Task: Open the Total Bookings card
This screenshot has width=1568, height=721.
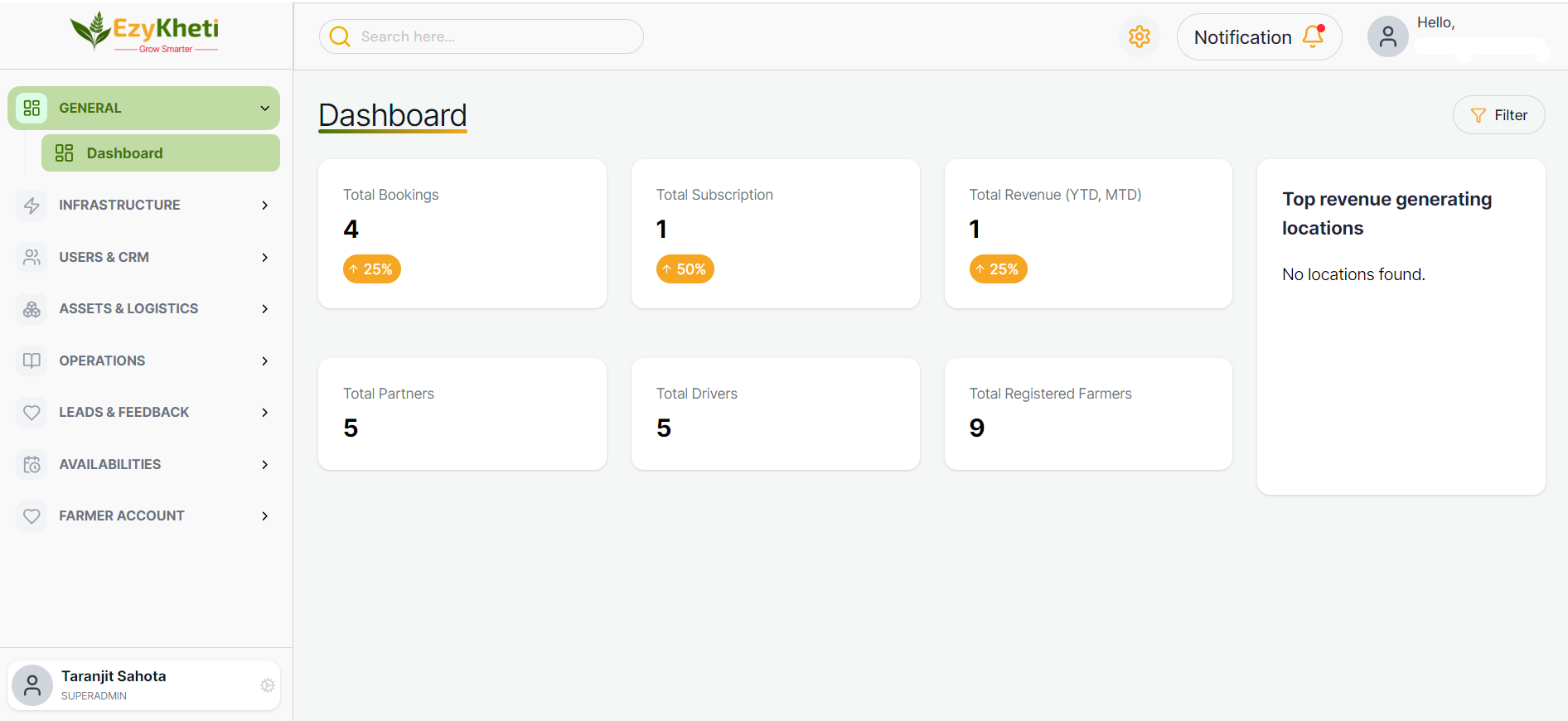Action: coord(462,234)
